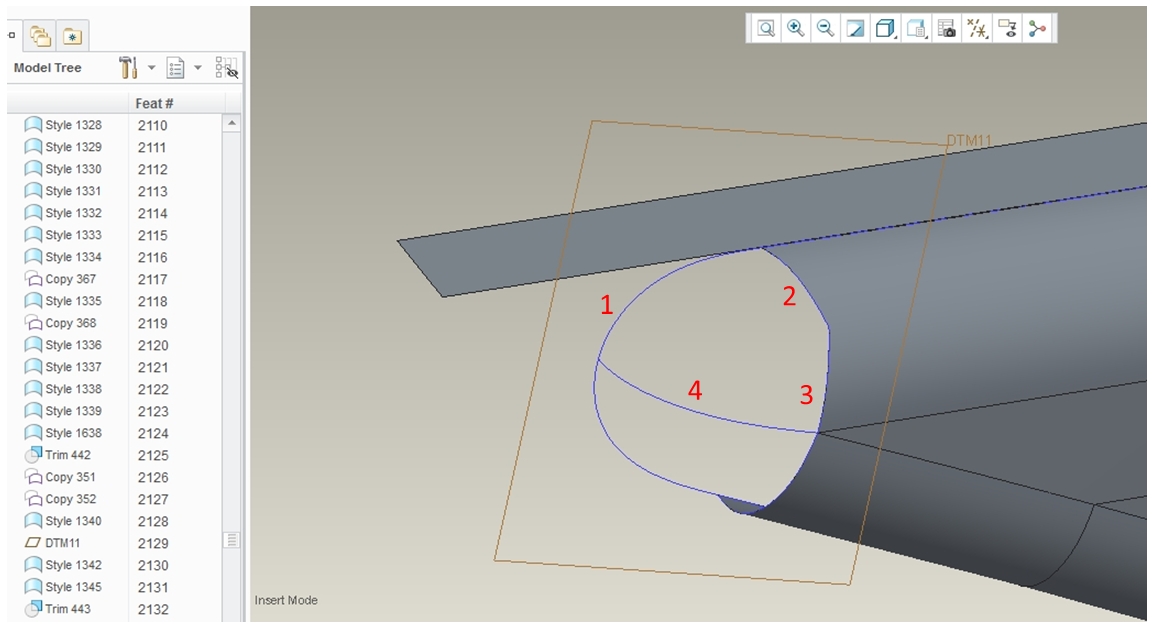Open the Datum Display Filters menu

(x=977, y=29)
